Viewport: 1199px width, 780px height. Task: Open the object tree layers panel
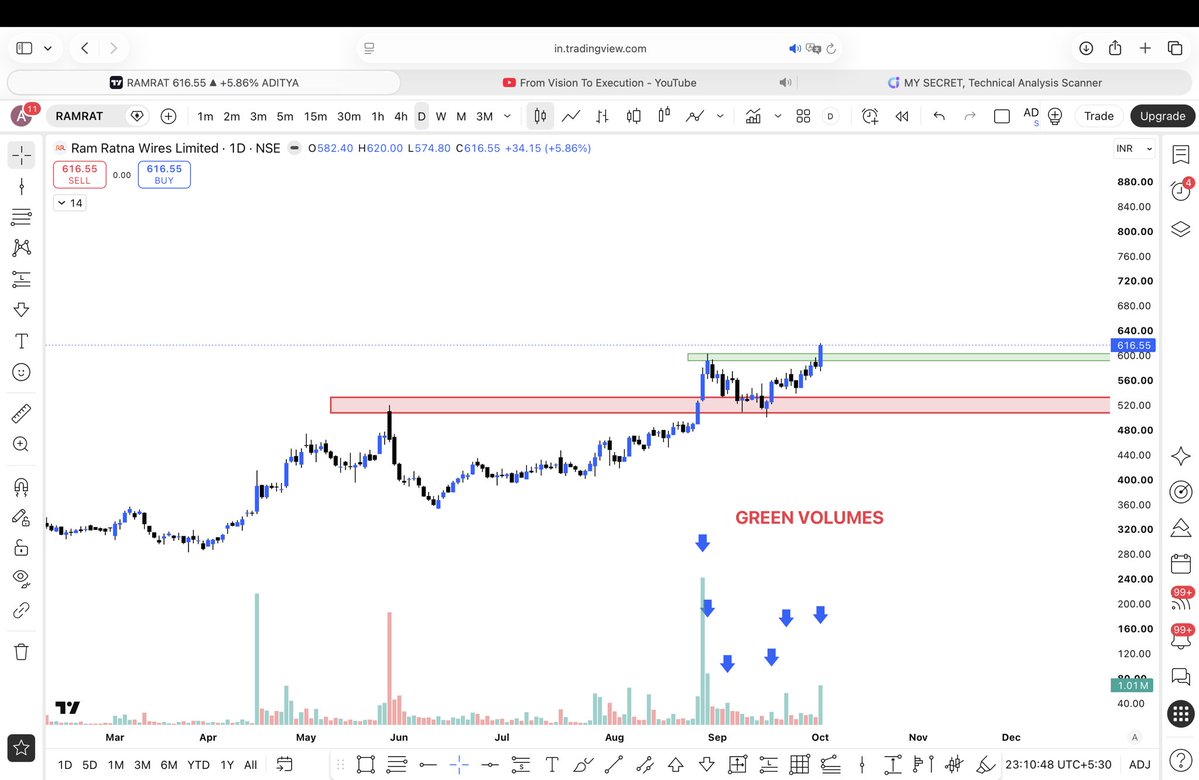(1181, 229)
